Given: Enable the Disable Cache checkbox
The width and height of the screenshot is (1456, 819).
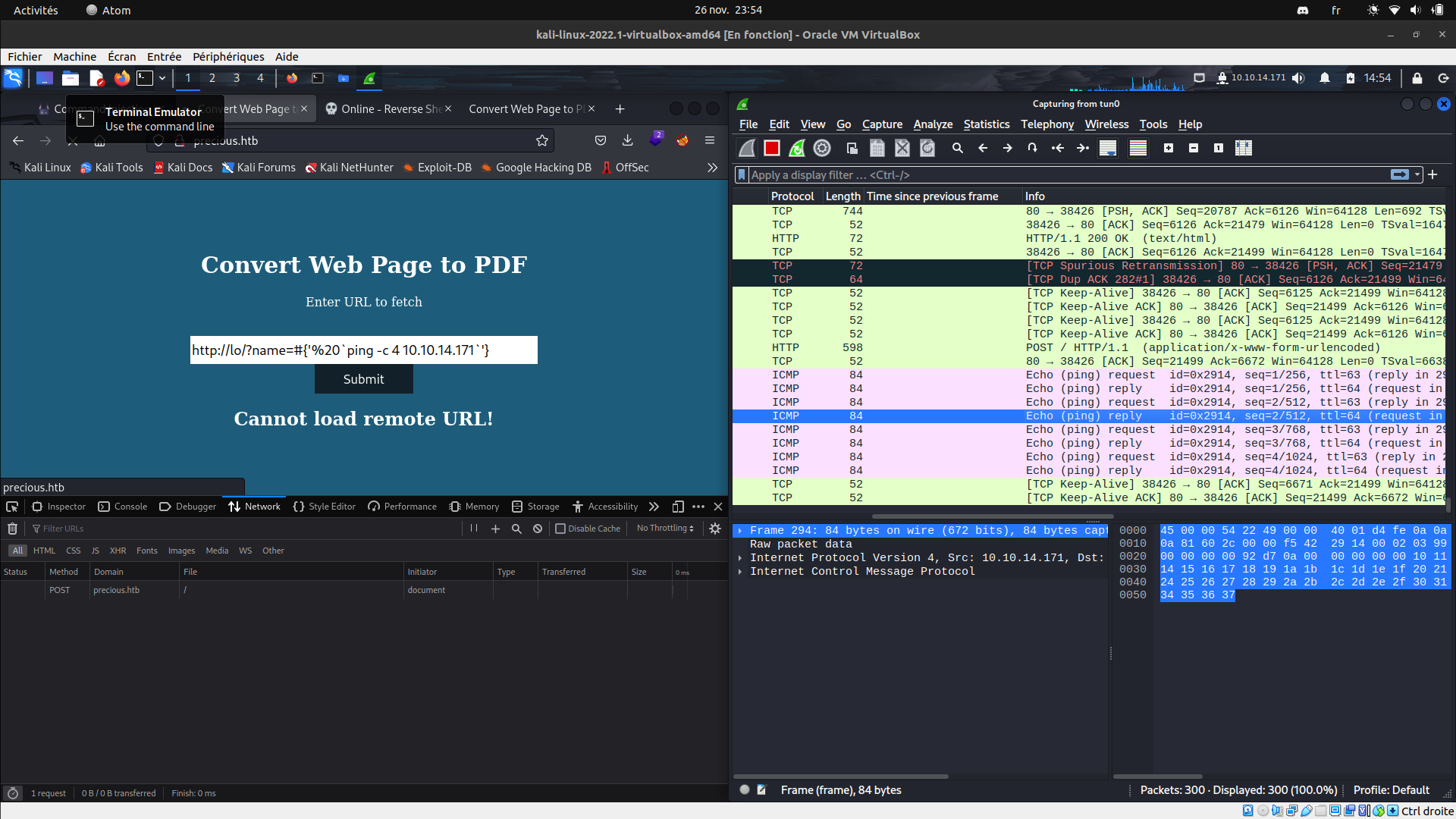Looking at the screenshot, I should click(x=560, y=529).
